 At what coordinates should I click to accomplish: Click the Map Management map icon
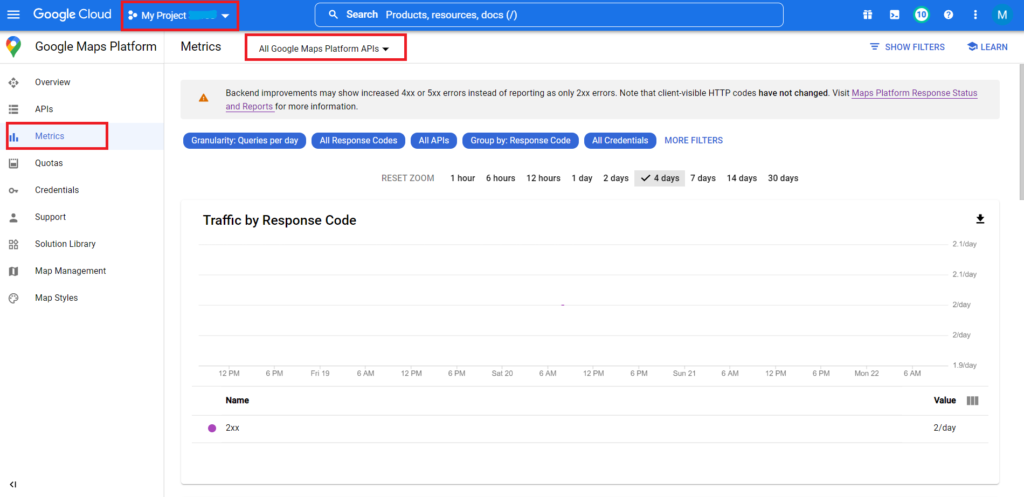click(13, 270)
